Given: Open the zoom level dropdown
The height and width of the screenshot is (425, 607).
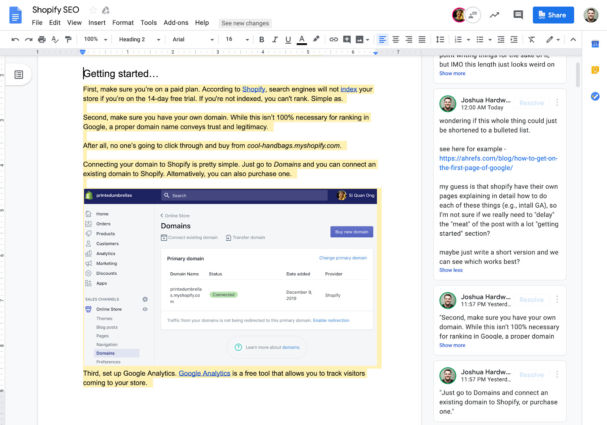Looking at the screenshot, I should [x=97, y=39].
